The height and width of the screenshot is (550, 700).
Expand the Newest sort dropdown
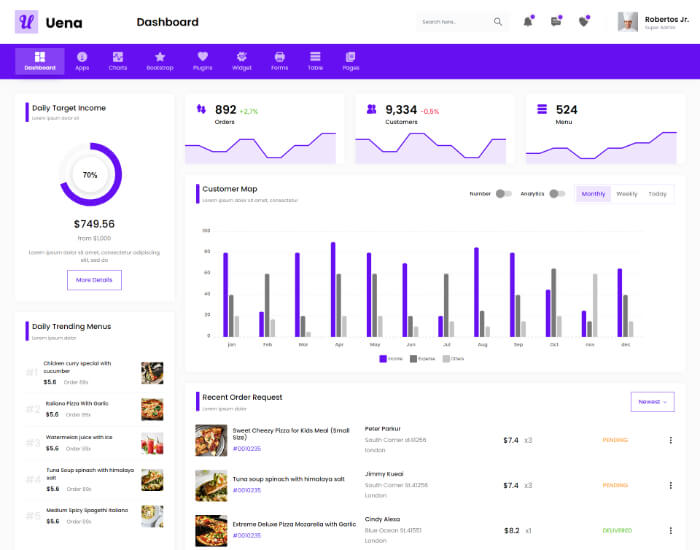[652, 401]
